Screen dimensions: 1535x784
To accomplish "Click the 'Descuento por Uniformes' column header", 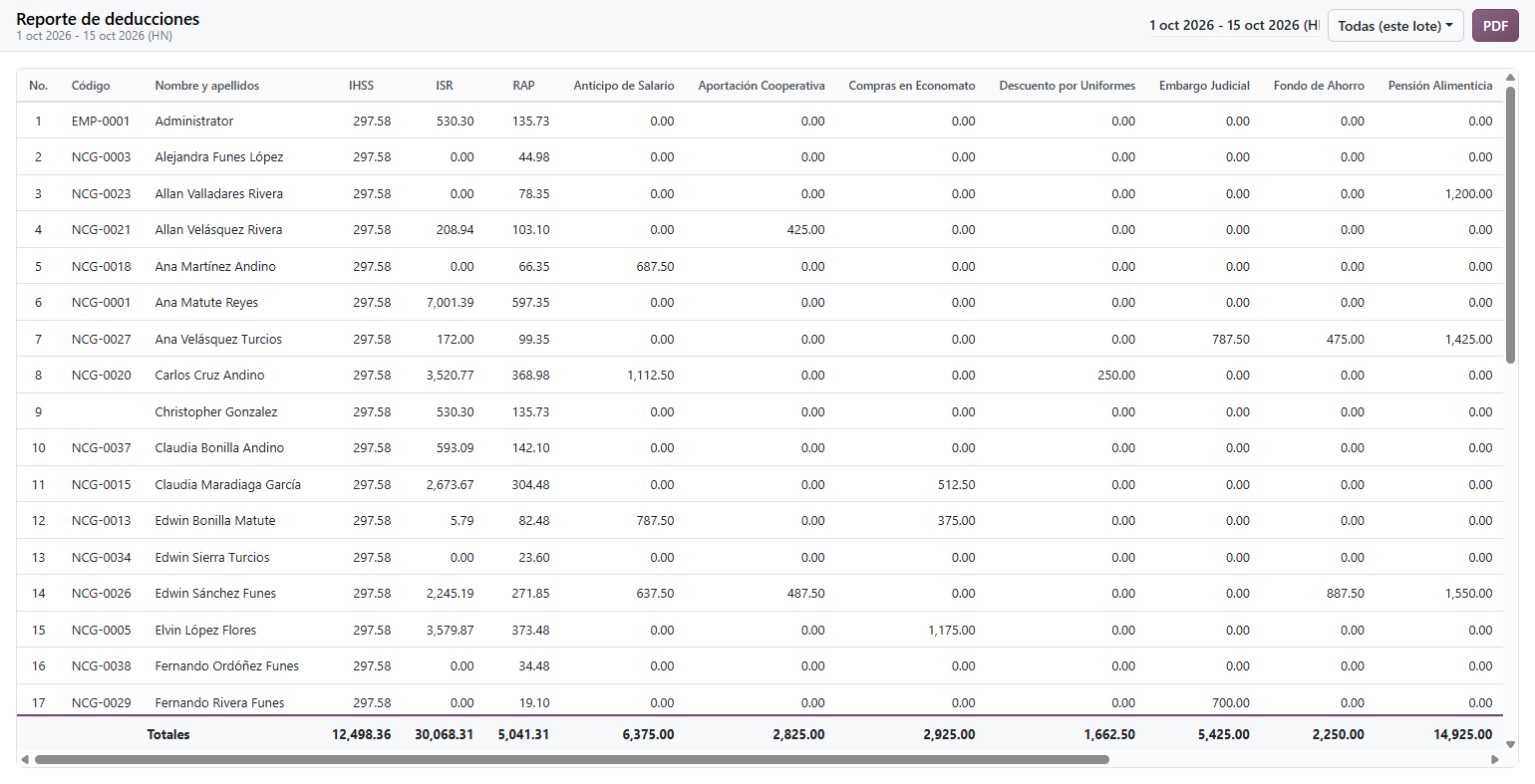I will coord(1068,86).
